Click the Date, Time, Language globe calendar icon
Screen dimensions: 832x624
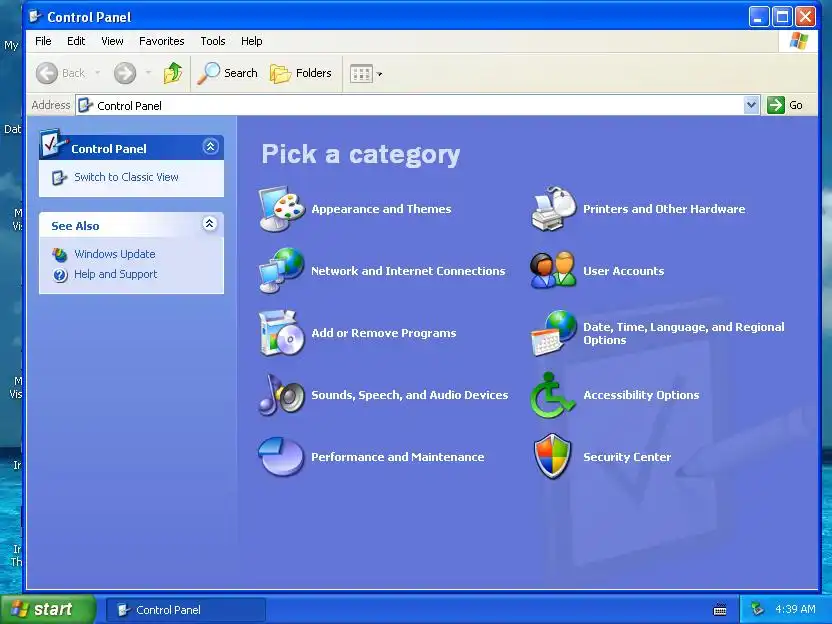pos(553,333)
